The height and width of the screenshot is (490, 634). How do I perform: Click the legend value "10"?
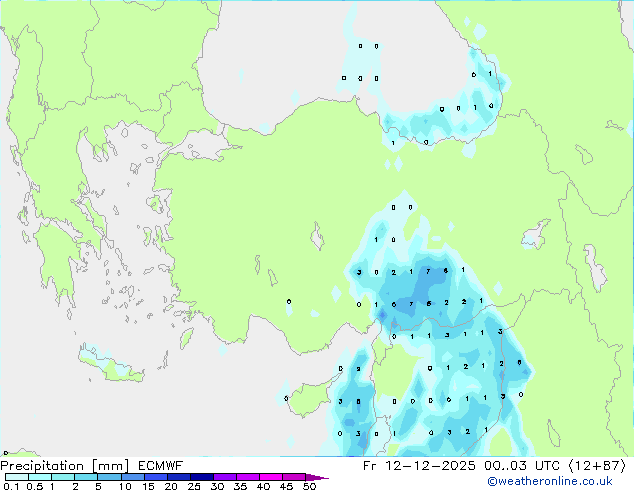(x=125, y=486)
